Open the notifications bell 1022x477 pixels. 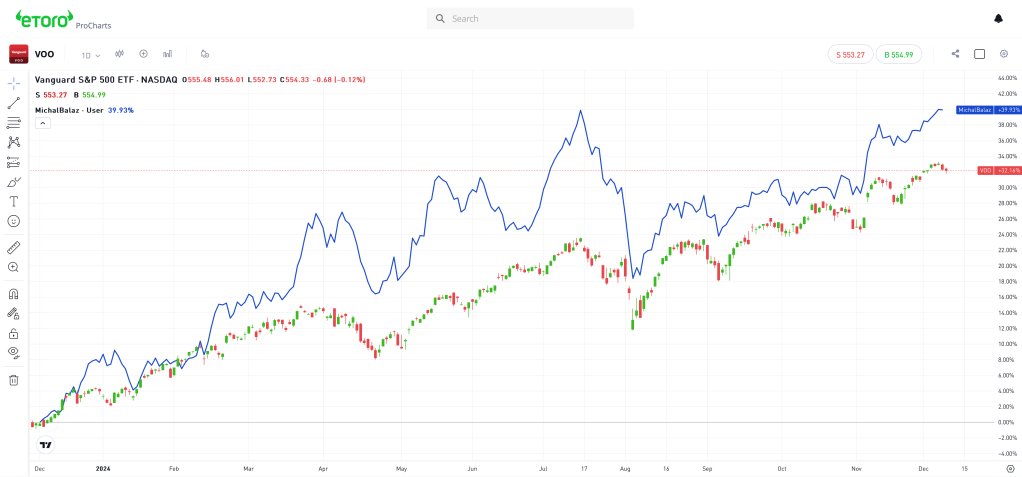999,19
